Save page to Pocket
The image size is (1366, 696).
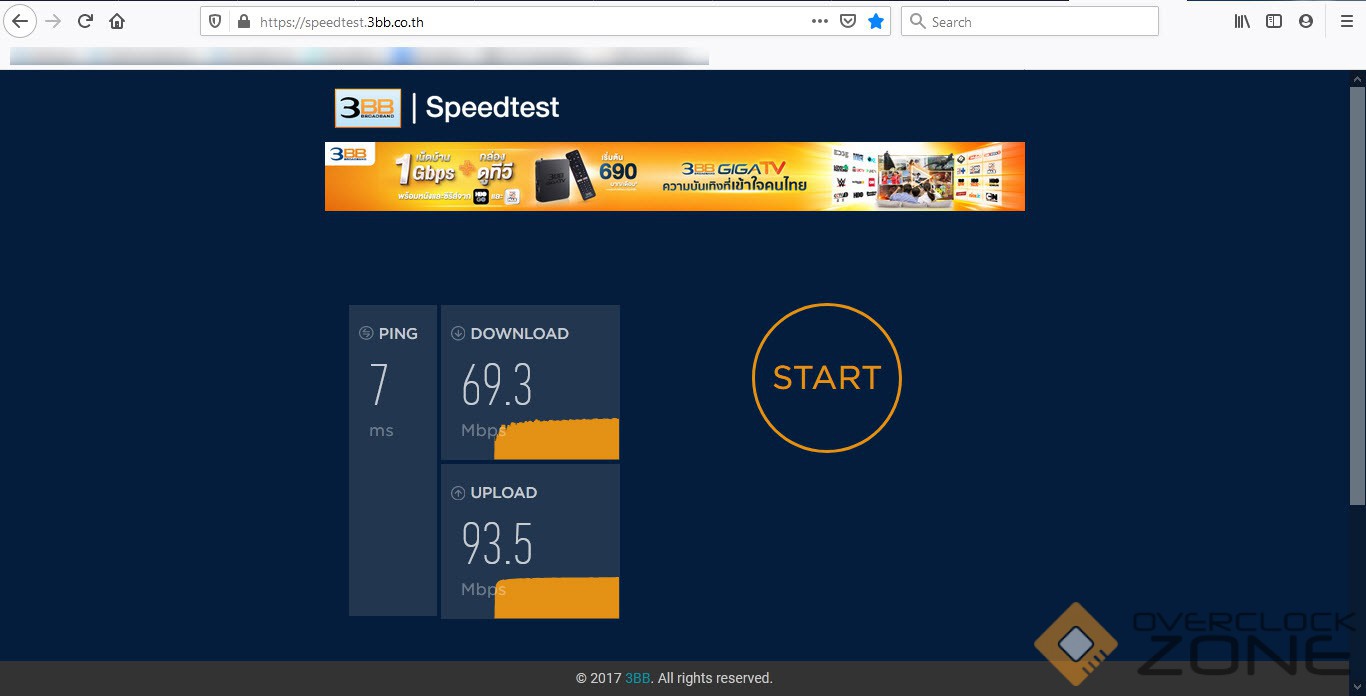point(848,21)
